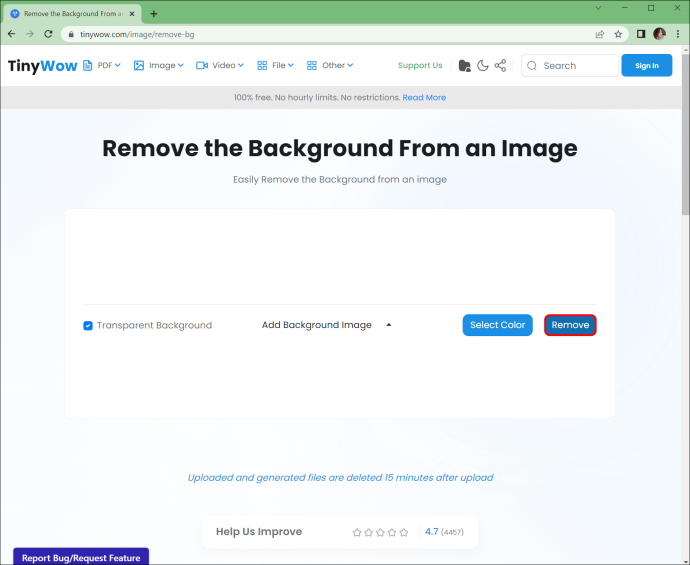Open the Select Color picker
The width and height of the screenshot is (690, 565).
[497, 325]
